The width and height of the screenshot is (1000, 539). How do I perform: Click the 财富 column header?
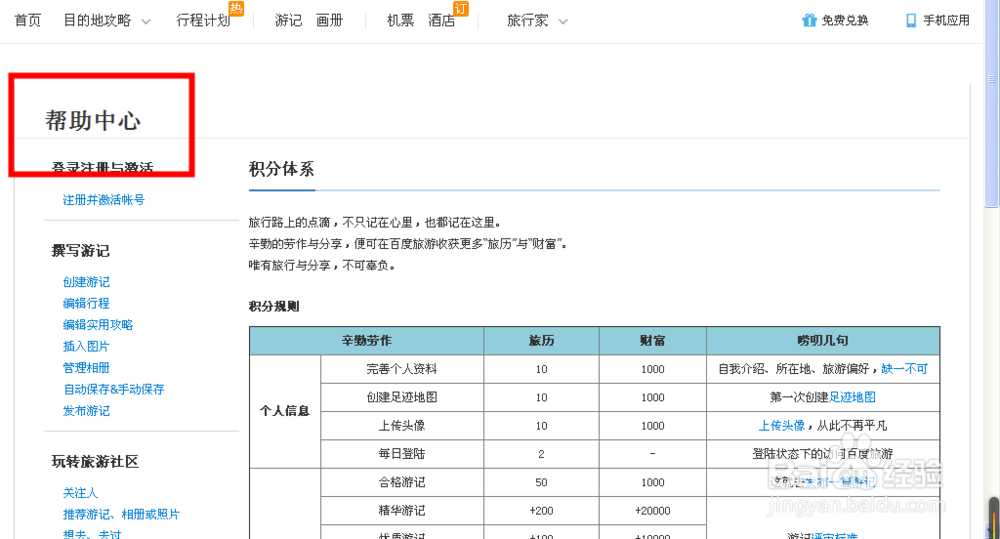tap(652, 341)
